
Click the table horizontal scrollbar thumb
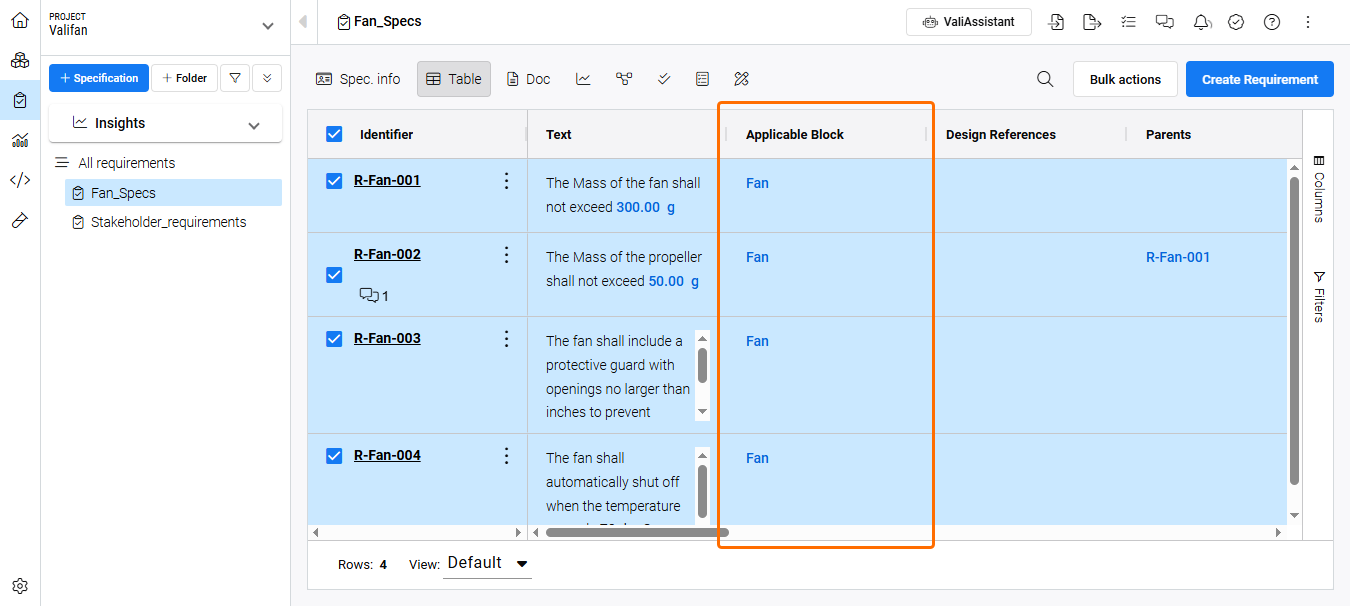pyautogui.click(x=637, y=533)
